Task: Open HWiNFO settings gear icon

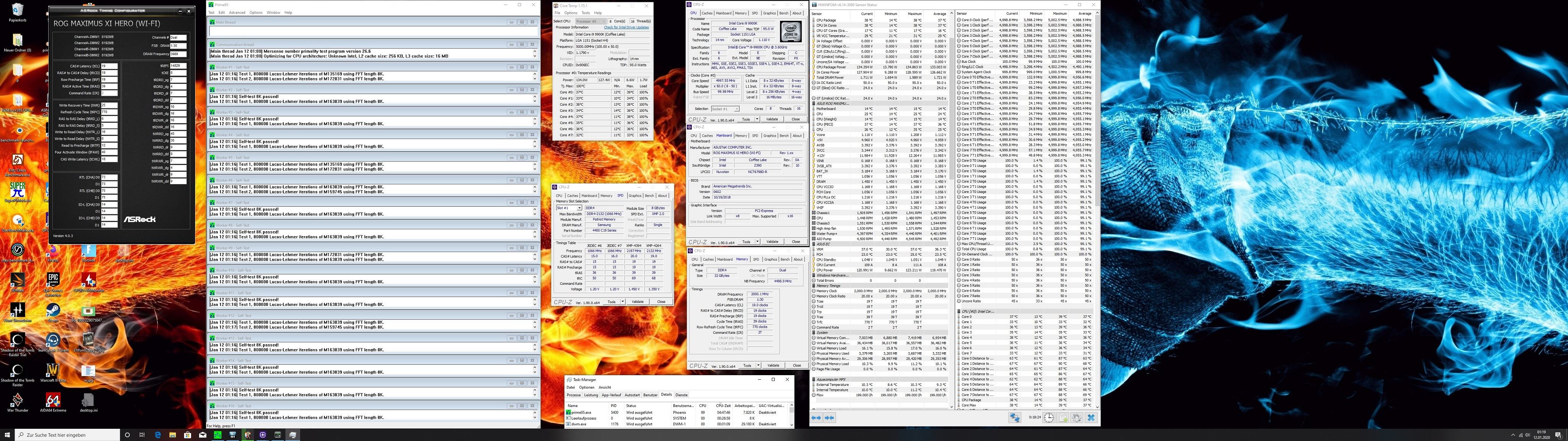Action: coord(1077,418)
